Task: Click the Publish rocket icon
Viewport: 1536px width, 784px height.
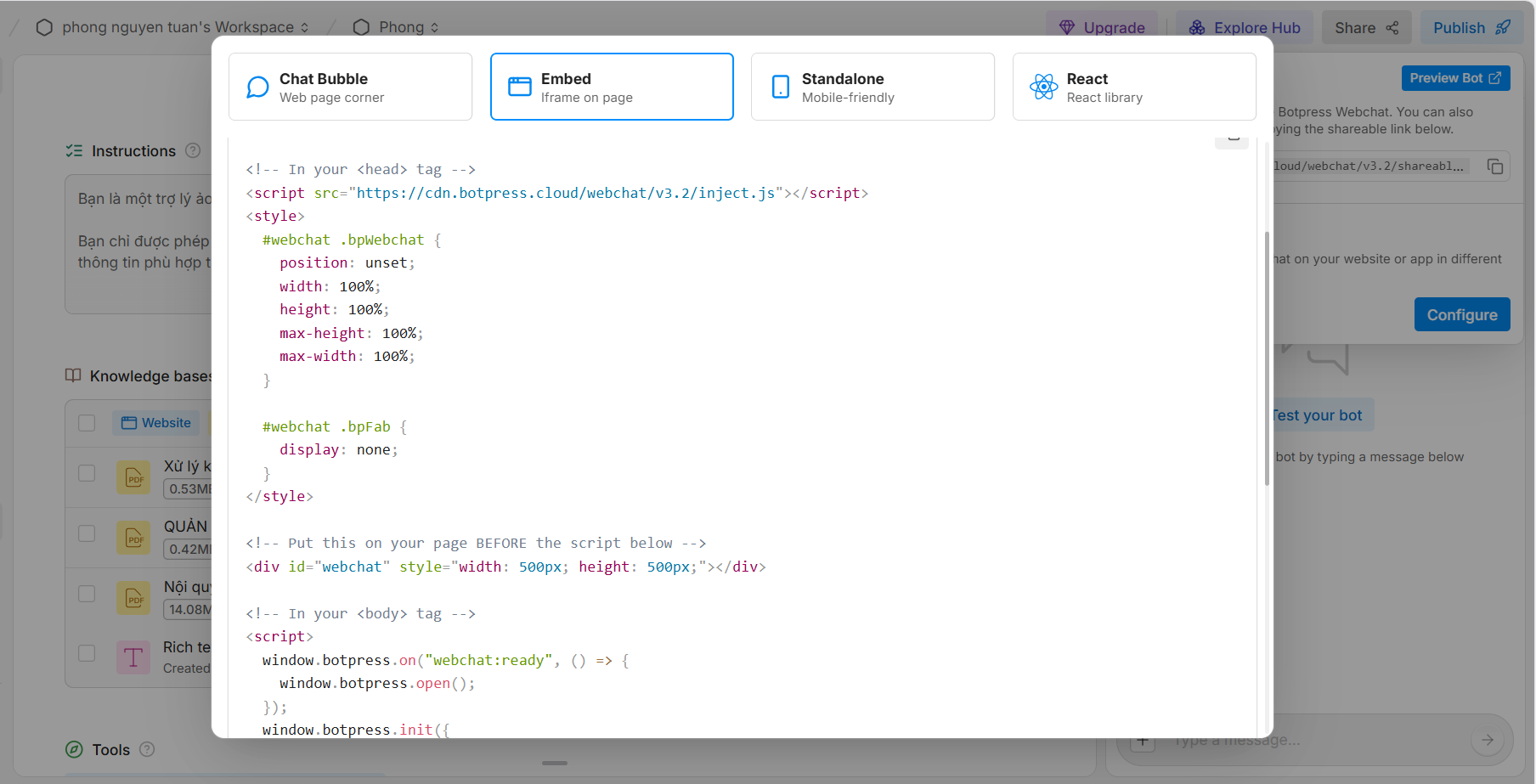Action: click(1503, 27)
